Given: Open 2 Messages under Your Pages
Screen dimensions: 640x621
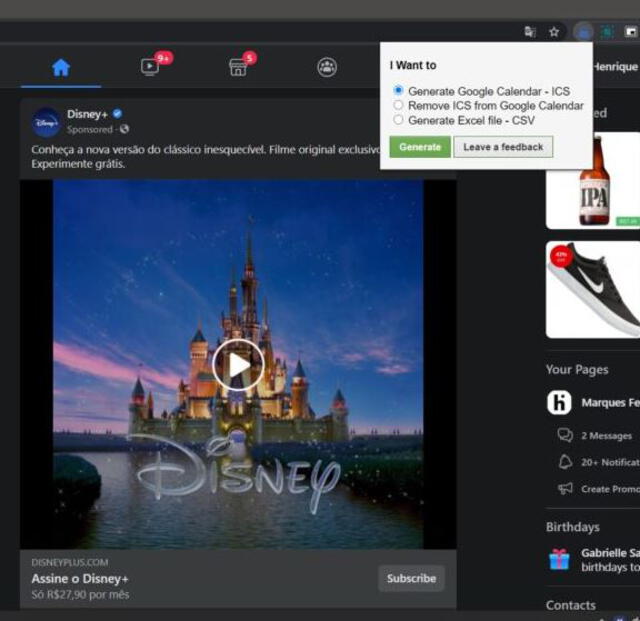Looking at the screenshot, I should [606, 436].
